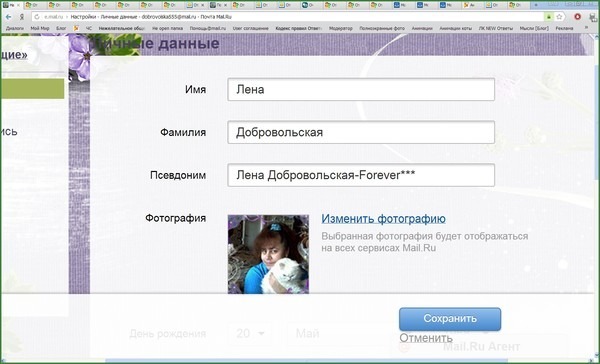600x364 pixels.
Task: Click the Изменить фотографию link
Action: [x=383, y=219]
